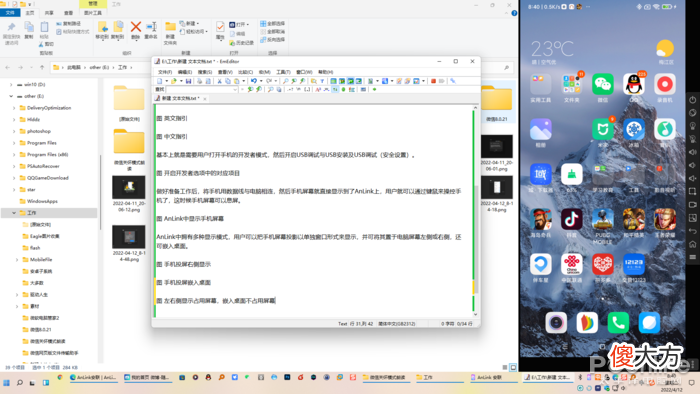
Task: Open the EmEditor 工具(T) menu
Action: coord(283,72)
